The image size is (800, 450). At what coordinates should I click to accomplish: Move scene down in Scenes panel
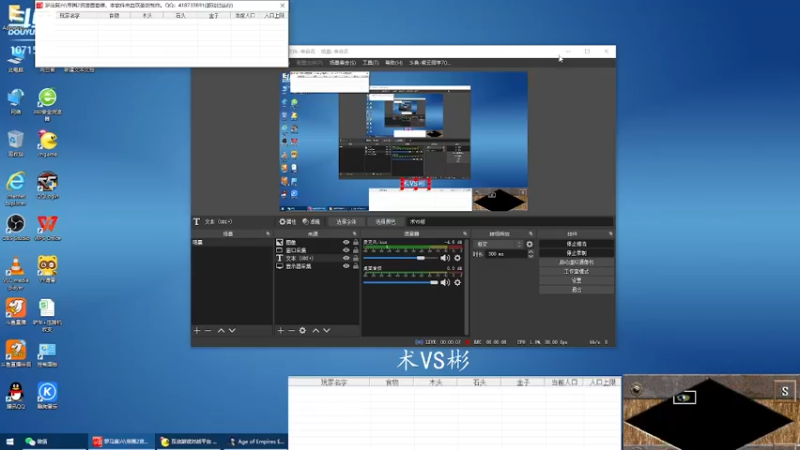[232, 331]
